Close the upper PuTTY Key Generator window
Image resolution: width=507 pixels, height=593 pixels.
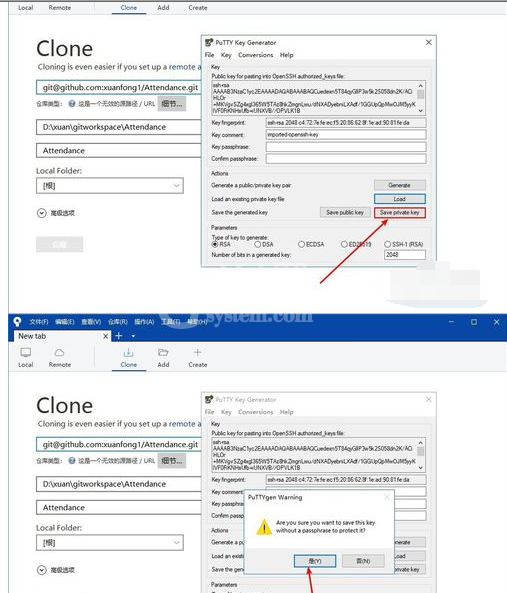(x=428, y=42)
